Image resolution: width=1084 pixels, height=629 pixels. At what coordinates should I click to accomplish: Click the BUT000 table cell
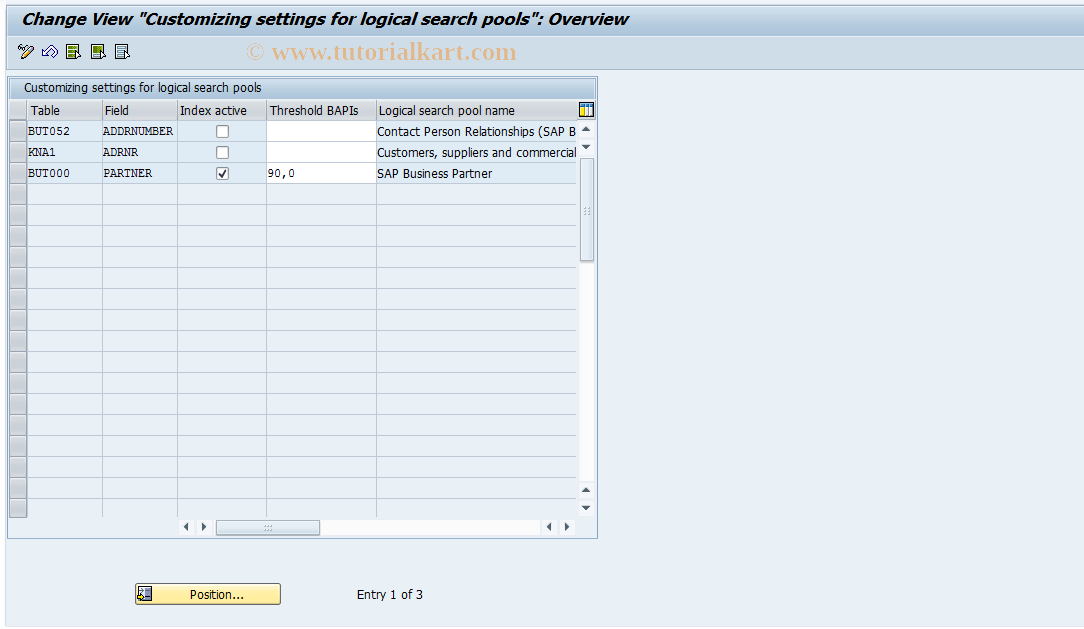pos(64,173)
